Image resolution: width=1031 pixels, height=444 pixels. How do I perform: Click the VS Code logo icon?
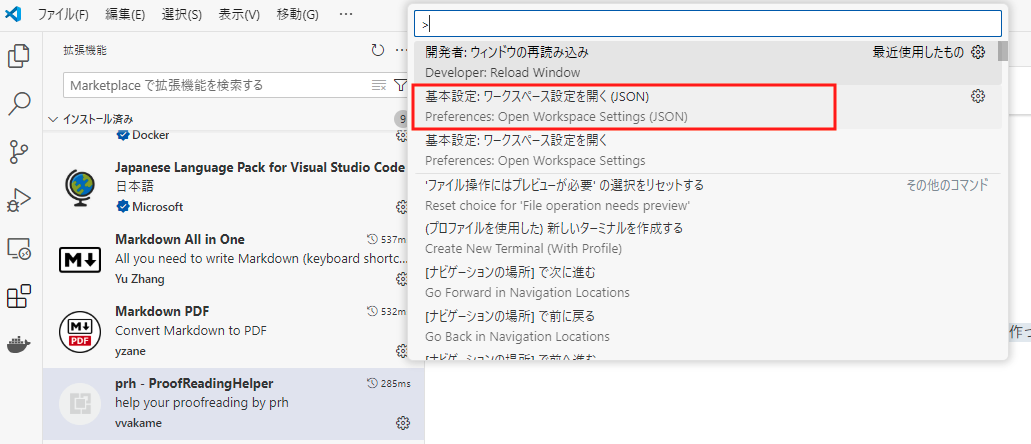click(13, 14)
